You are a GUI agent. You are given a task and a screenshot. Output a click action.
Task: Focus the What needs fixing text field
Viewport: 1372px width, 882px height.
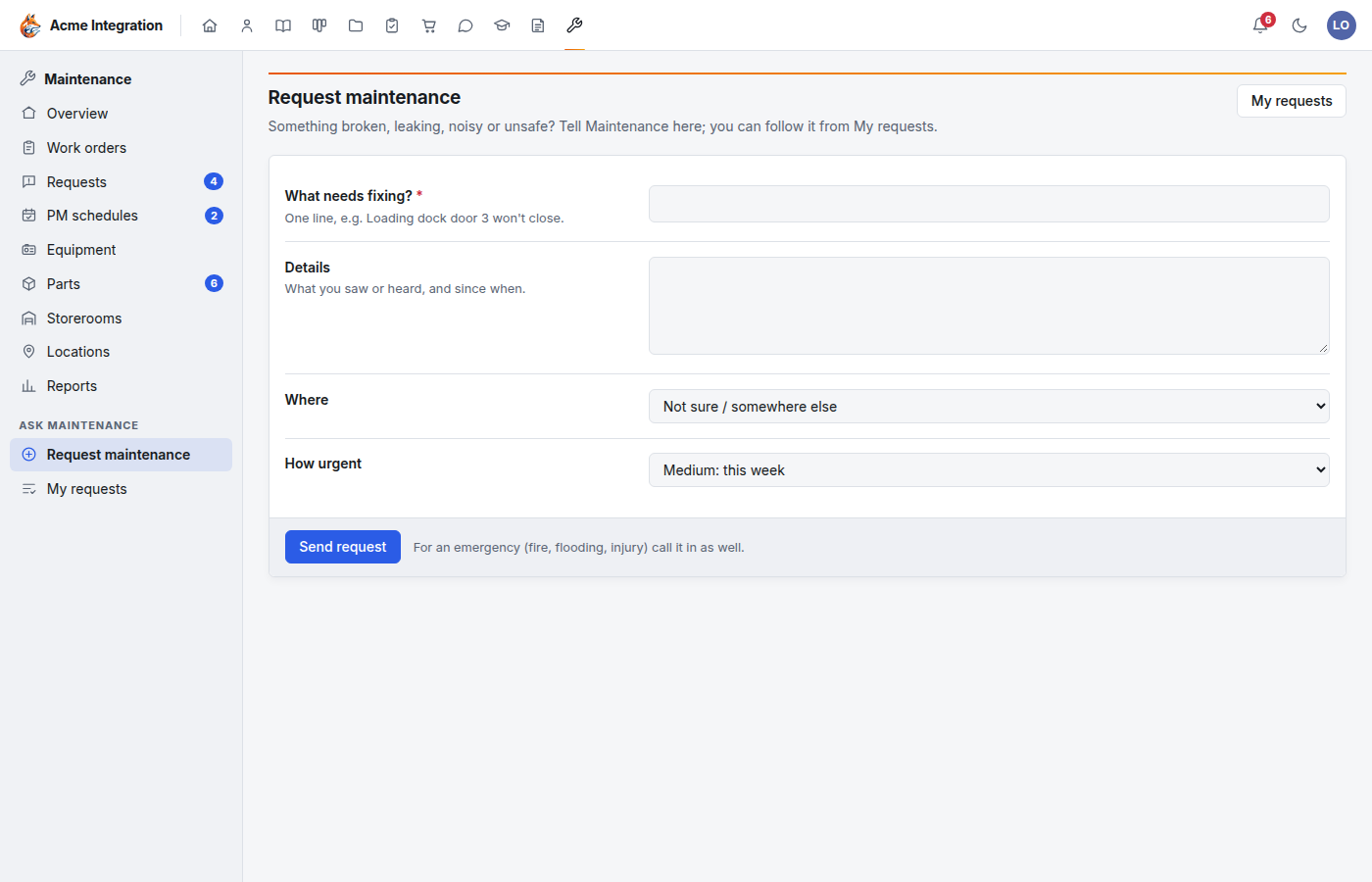989,204
